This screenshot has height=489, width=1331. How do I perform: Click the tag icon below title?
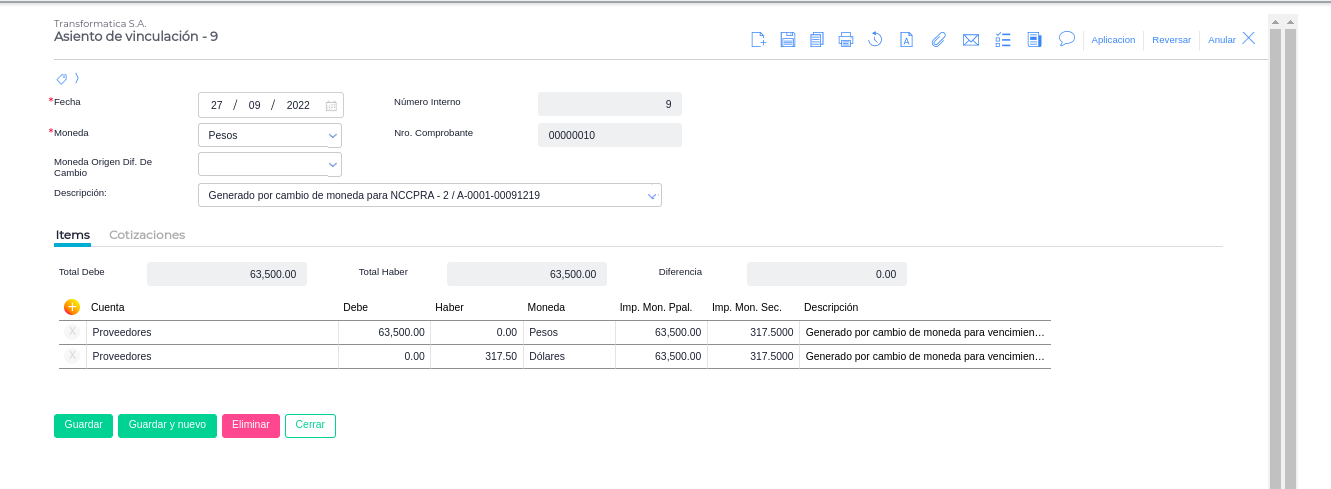(62, 78)
